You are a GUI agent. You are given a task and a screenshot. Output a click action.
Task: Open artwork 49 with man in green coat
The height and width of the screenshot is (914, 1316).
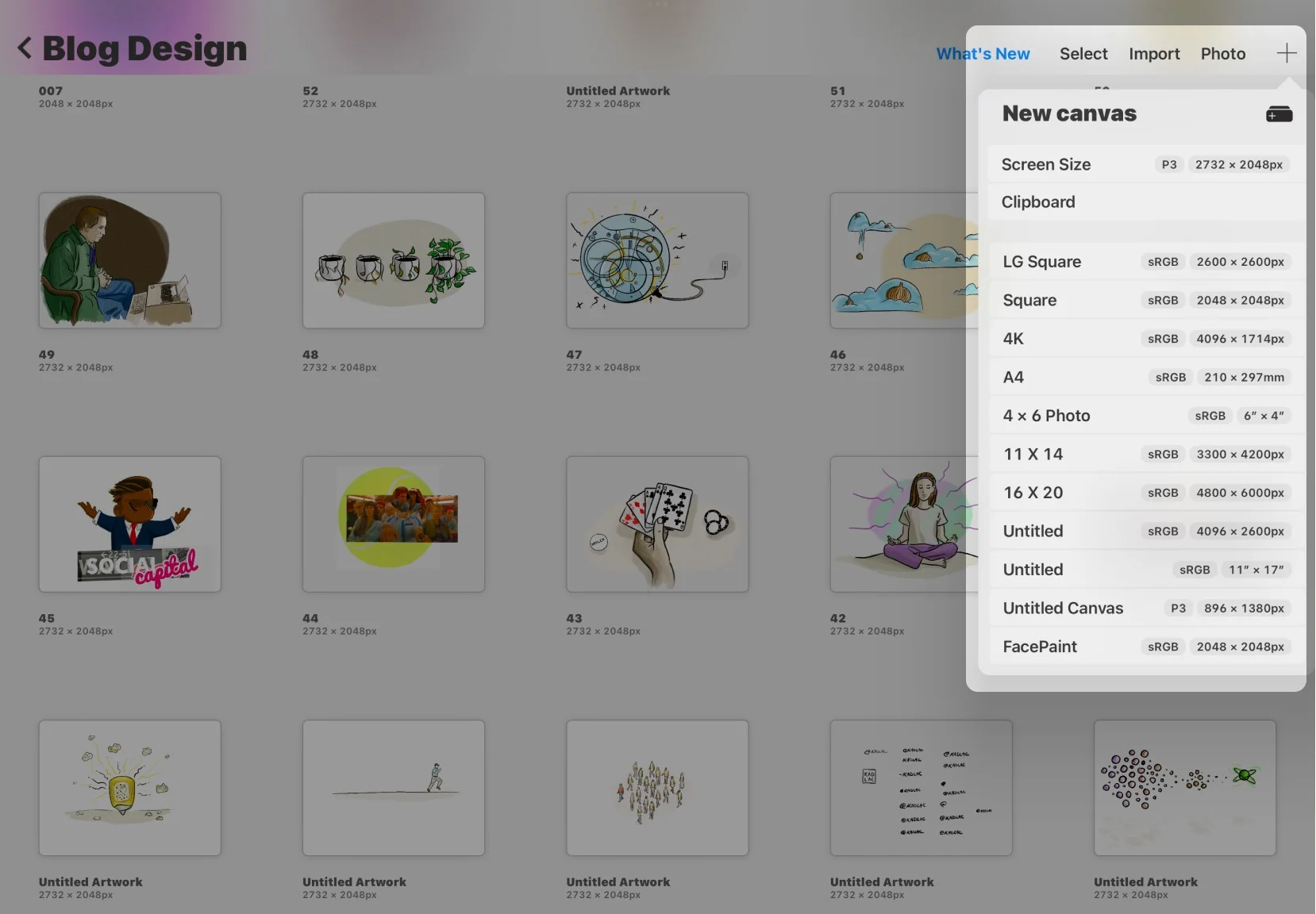130,260
